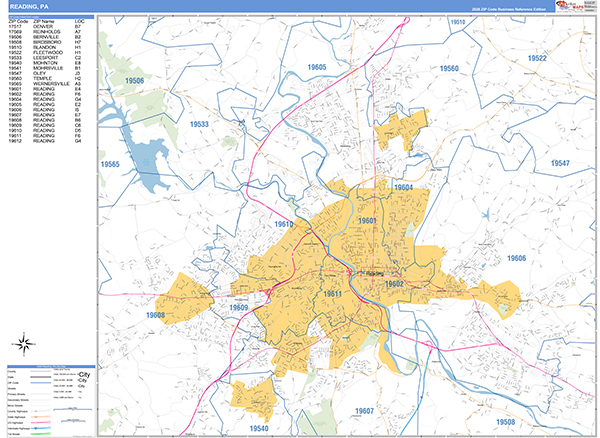
Task: Click the 19560 ZIP label on map
Action: (x=449, y=68)
